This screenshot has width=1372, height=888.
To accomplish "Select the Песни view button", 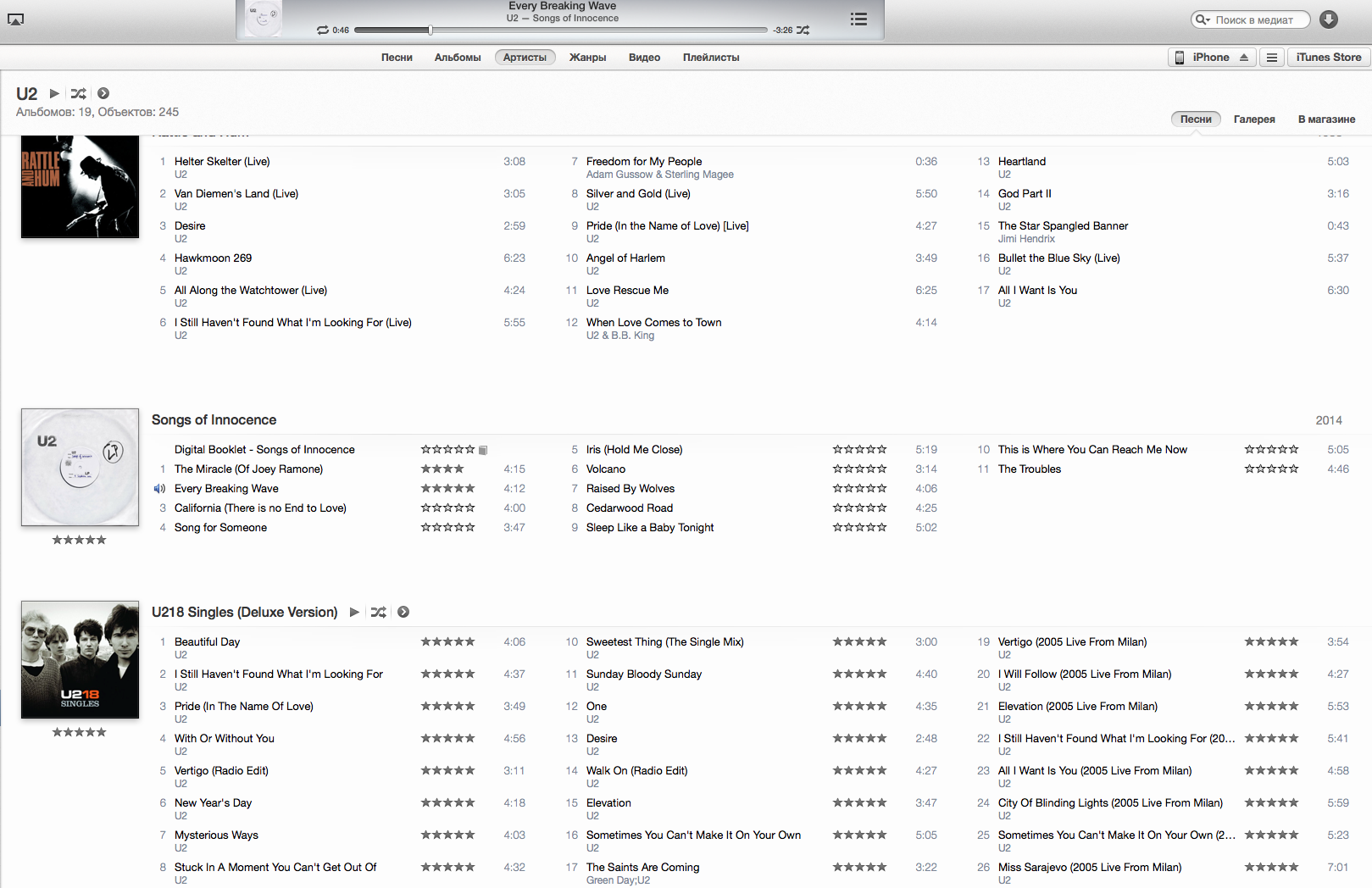I will [x=1196, y=119].
